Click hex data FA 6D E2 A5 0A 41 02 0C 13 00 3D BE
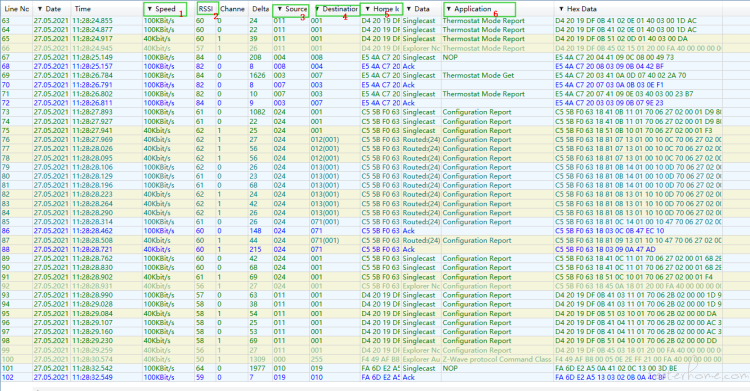The height and width of the screenshot is (391, 750). point(616,369)
